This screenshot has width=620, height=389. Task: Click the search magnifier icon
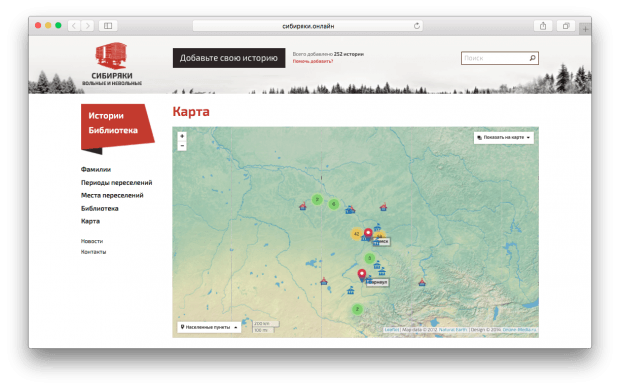point(533,58)
